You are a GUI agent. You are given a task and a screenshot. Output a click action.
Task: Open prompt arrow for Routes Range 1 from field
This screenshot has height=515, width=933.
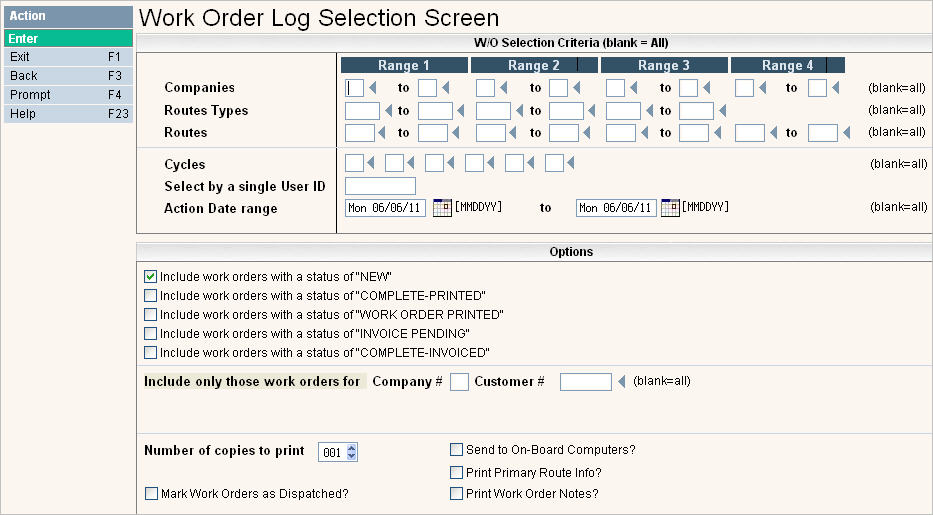click(382, 133)
